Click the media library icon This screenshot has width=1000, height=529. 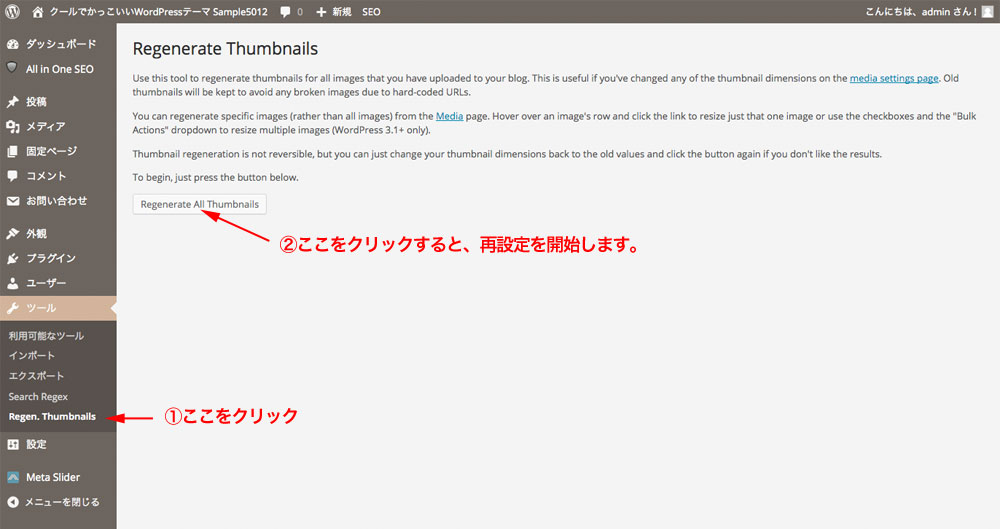[x=12, y=126]
